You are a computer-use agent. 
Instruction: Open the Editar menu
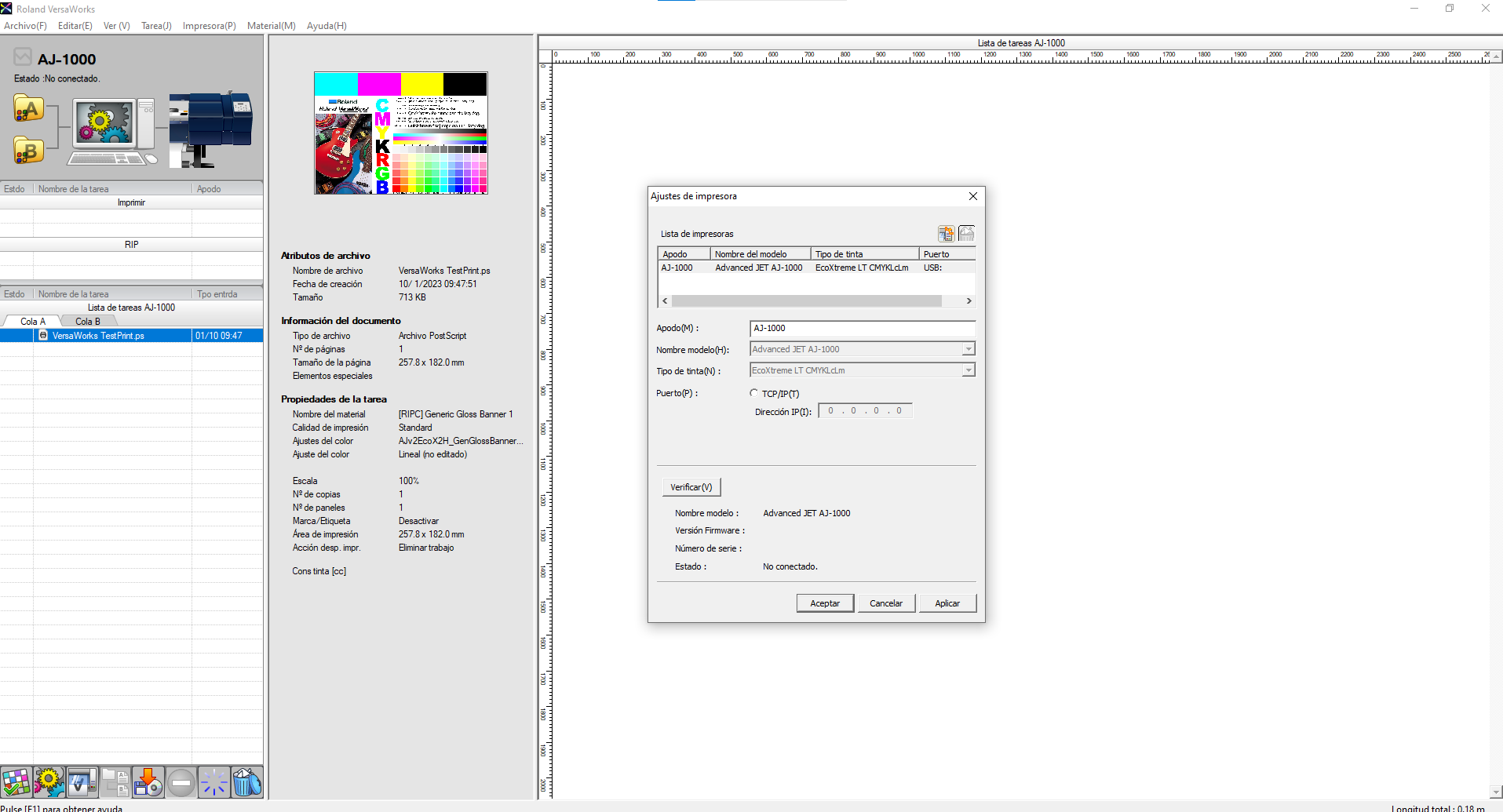coord(75,26)
